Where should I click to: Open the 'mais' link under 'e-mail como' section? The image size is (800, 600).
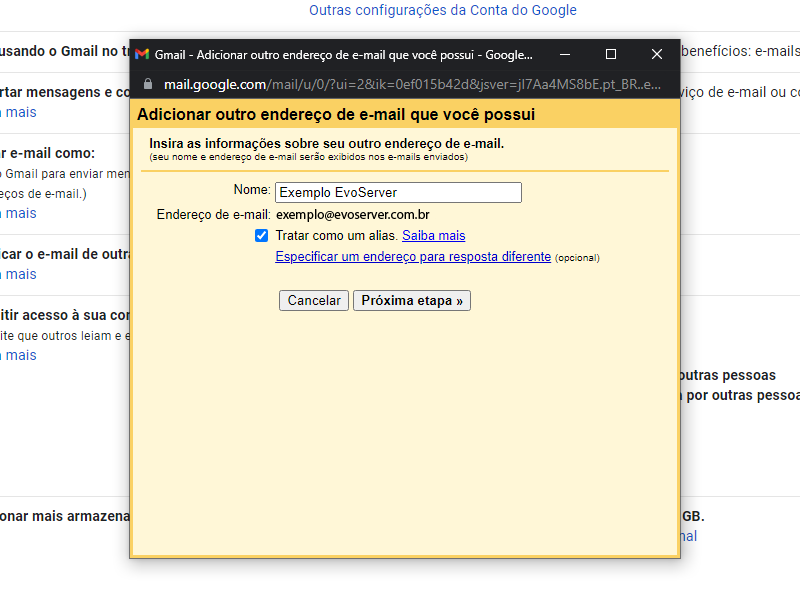[21, 213]
